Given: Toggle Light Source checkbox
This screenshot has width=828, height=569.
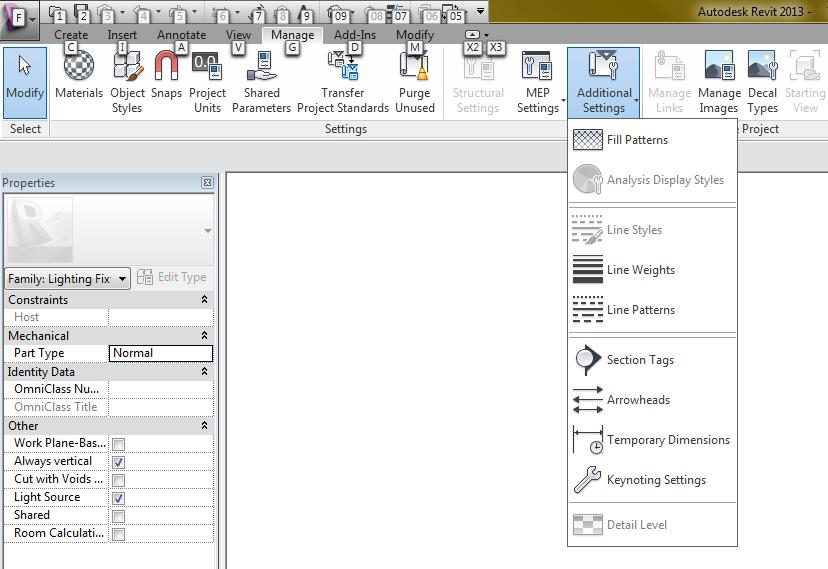Looking at the screenshot, I should (x=119, y=498).
